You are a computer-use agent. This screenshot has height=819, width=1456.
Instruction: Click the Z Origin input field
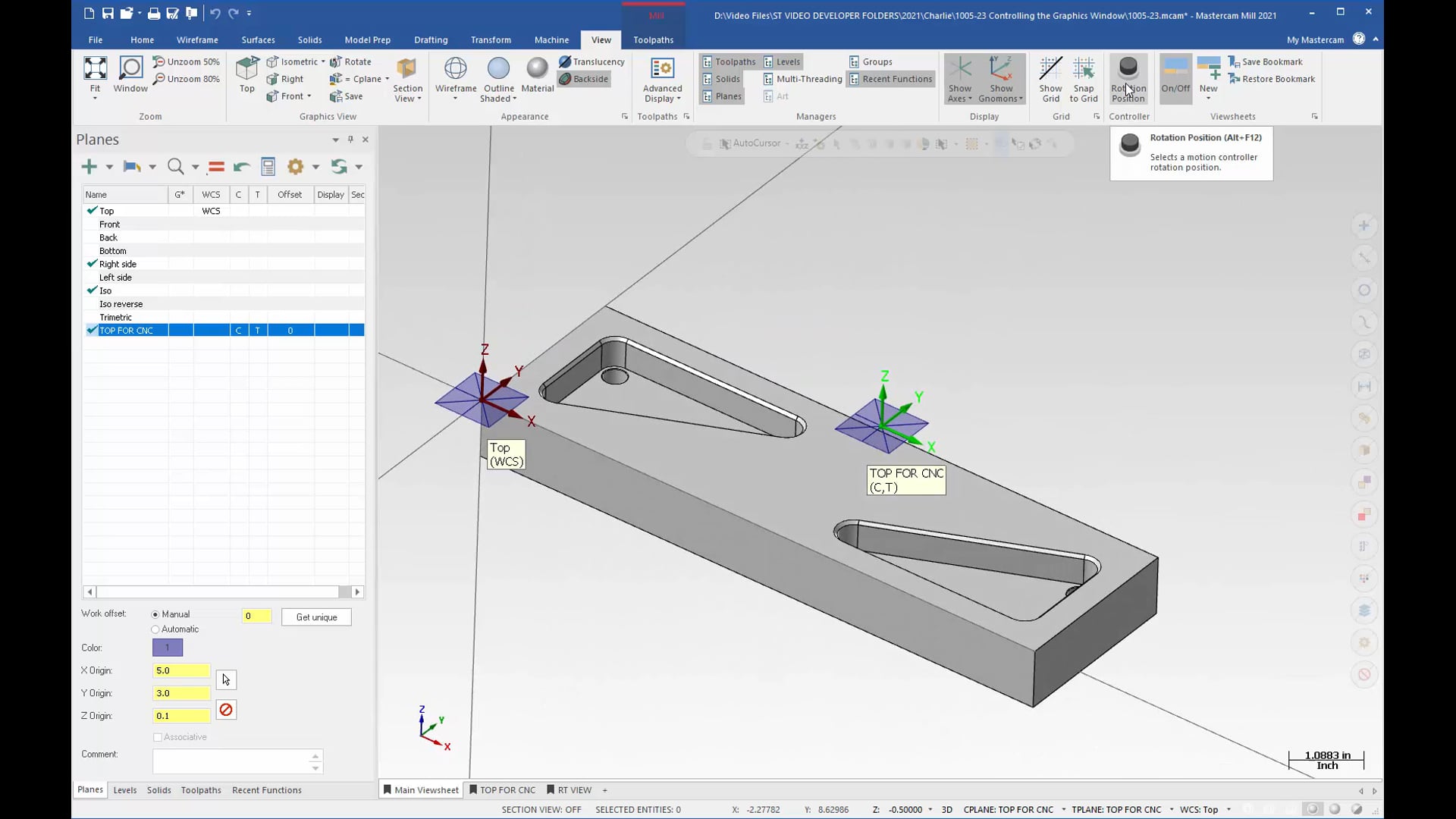point(181,715)
